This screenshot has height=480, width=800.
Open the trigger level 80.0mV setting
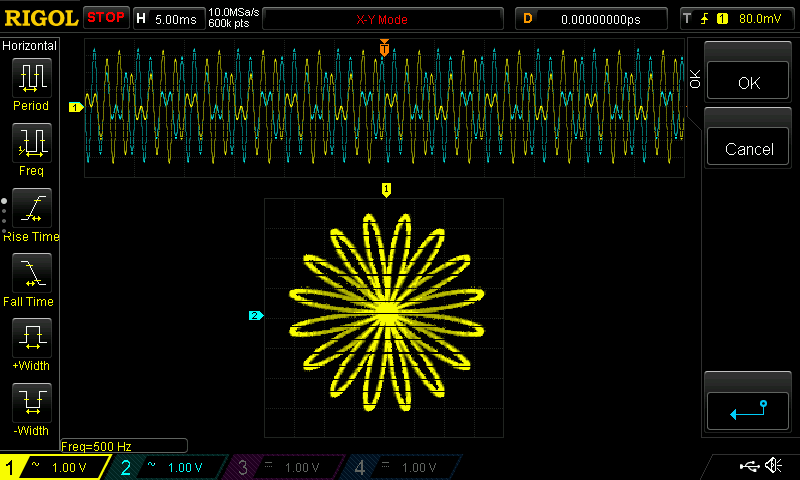tap(738, 18)
